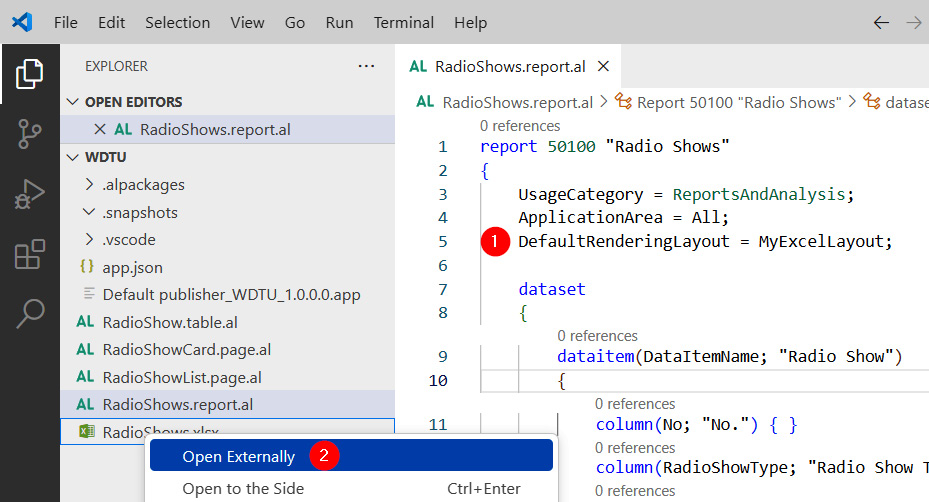
Task: Open RadioShowCard.page.al in the explorer
Action: point(187,349)
